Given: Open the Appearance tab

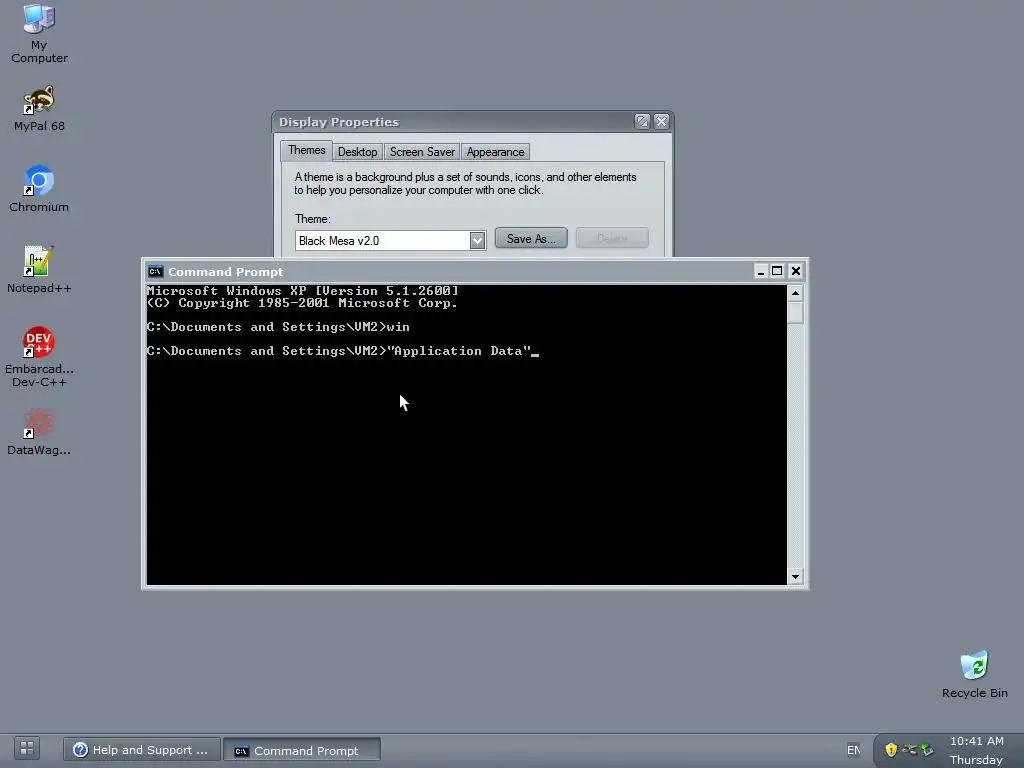Looking at the screenshot, I should coord(495,152).
